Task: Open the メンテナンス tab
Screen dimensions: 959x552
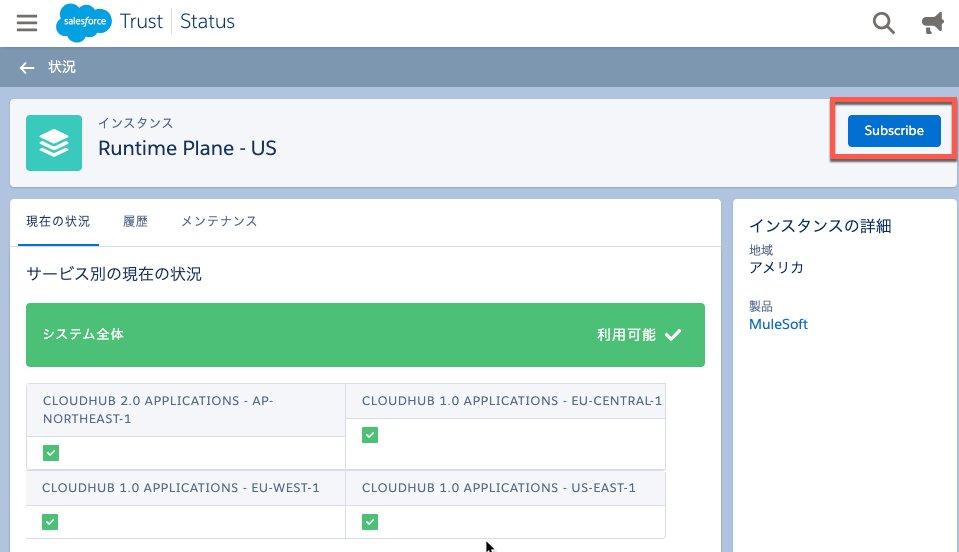Action: coord(219,221)
